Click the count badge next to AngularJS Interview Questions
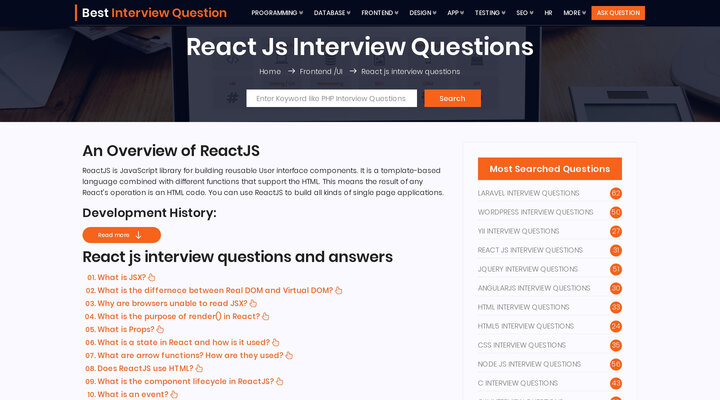Screen dimensions: 720x400 (616, 288)
